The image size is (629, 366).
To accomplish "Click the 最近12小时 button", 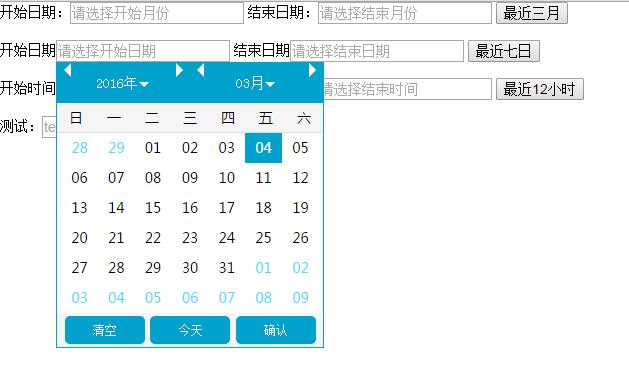I will click(x=540, y=89).
